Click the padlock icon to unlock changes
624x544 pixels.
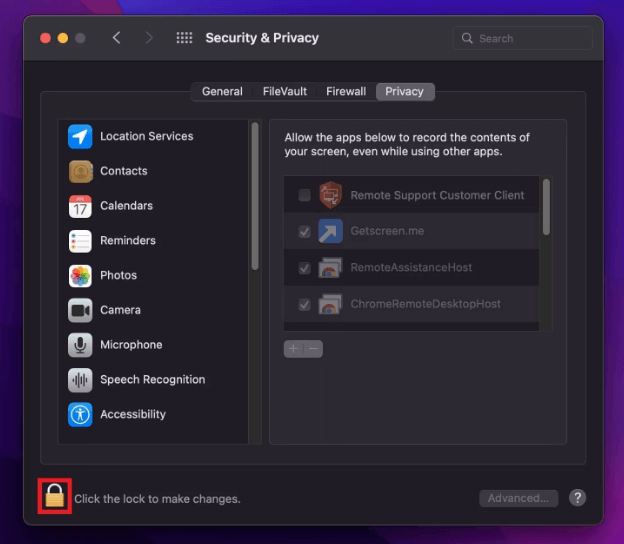[x=55, y=496]
